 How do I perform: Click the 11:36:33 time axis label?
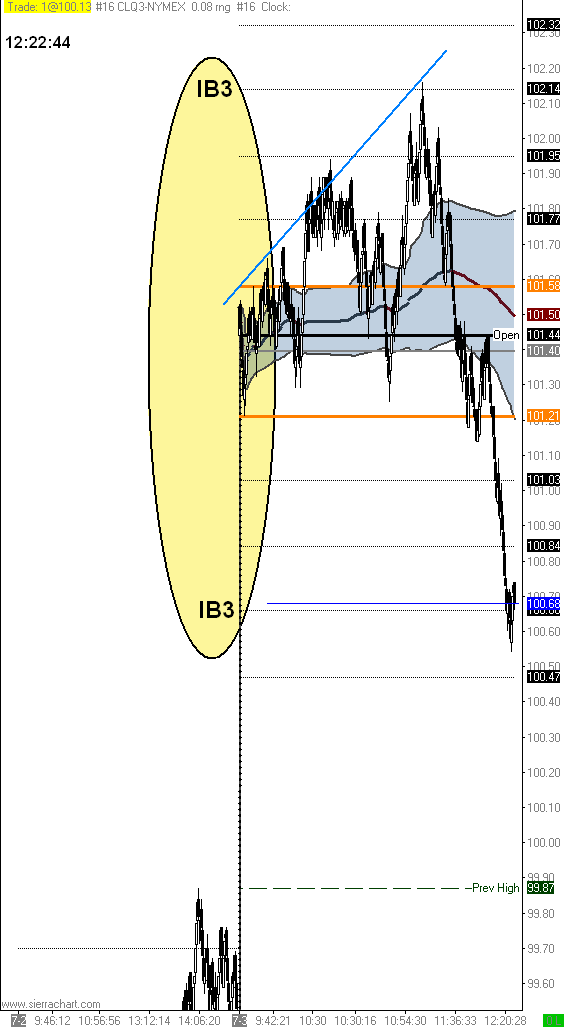[x=457, y=1021]
